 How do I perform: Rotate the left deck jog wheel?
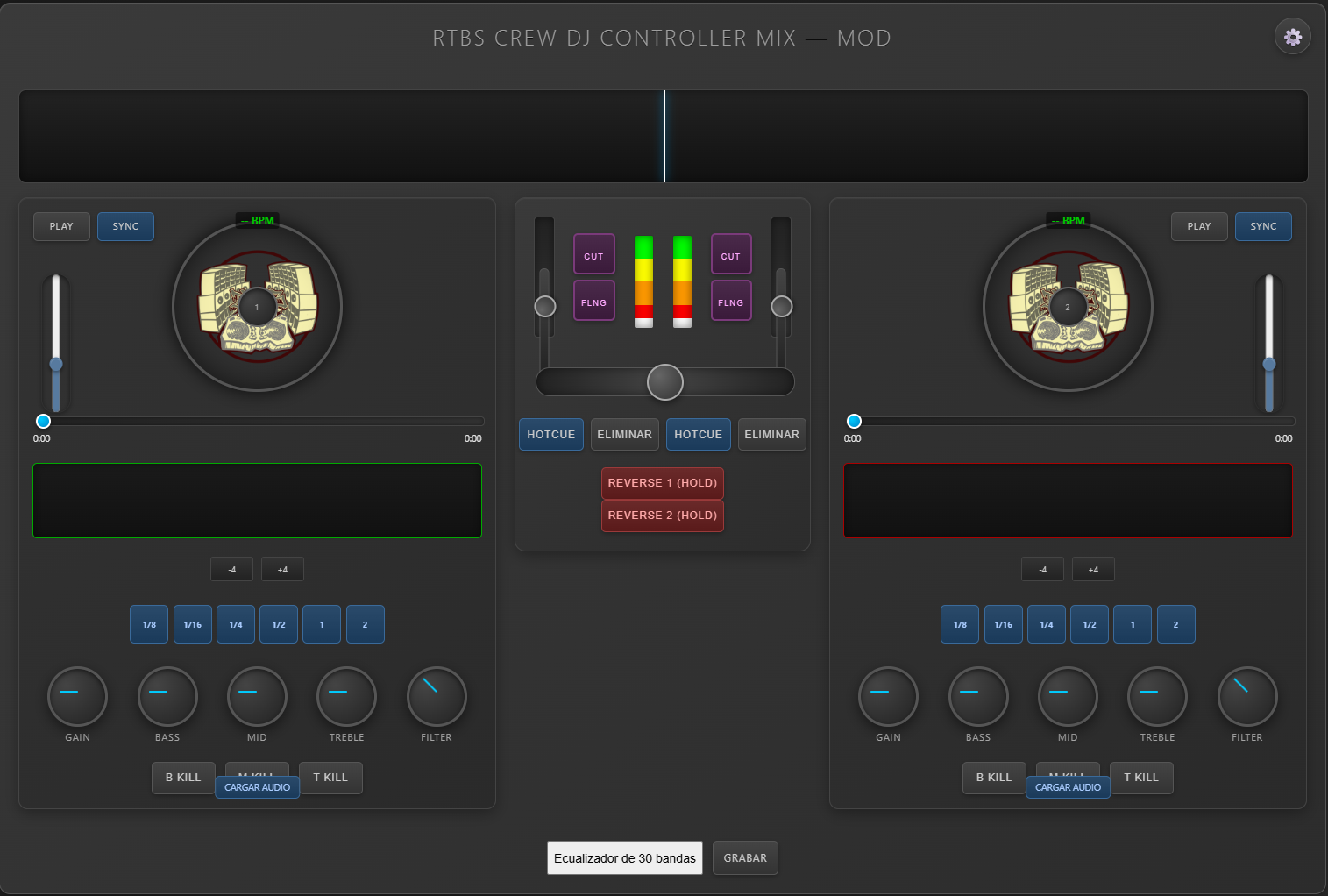click(256, 306)
